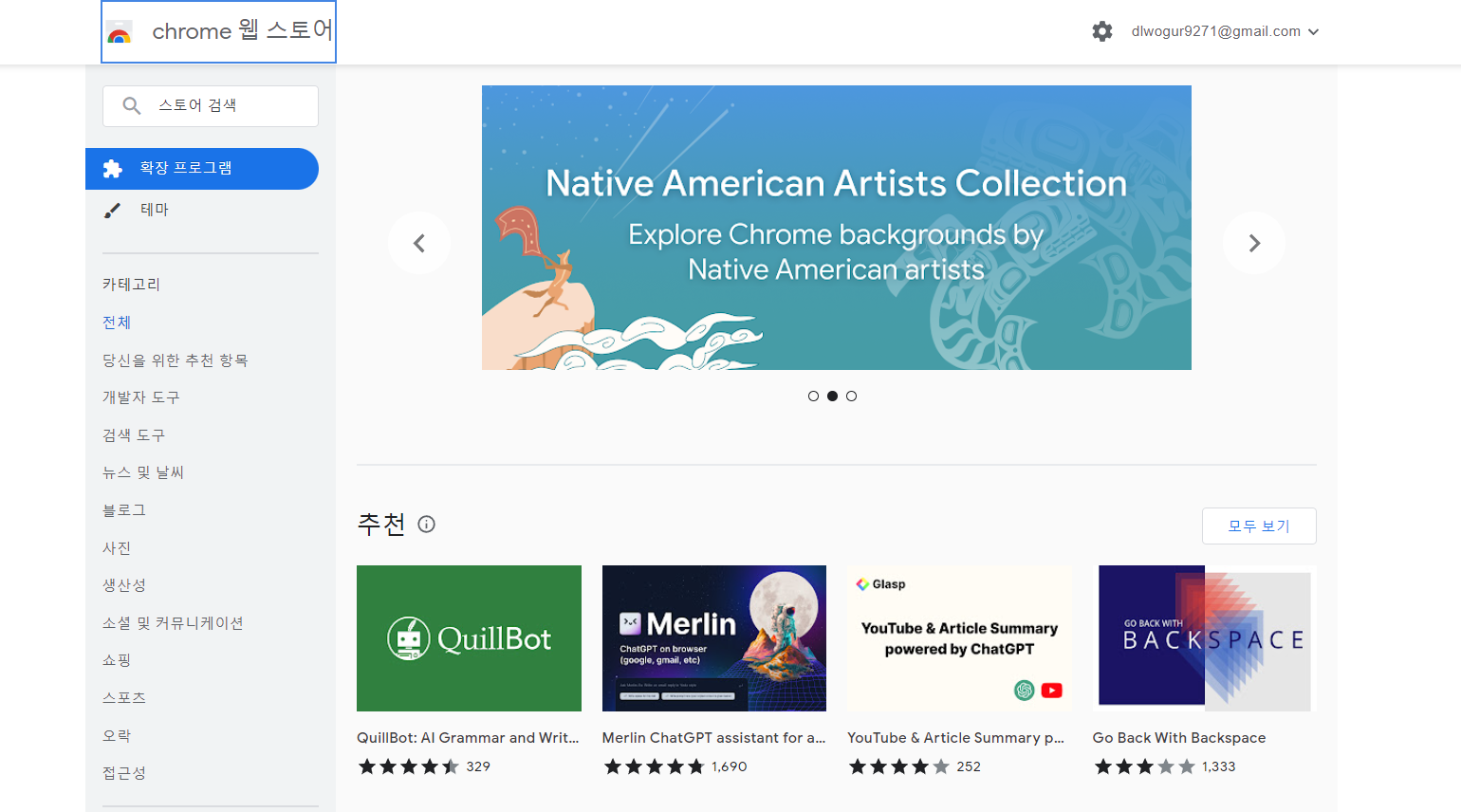Choose the 스포츠 category
Viewport: 1461px width, 812px height.
124,698
